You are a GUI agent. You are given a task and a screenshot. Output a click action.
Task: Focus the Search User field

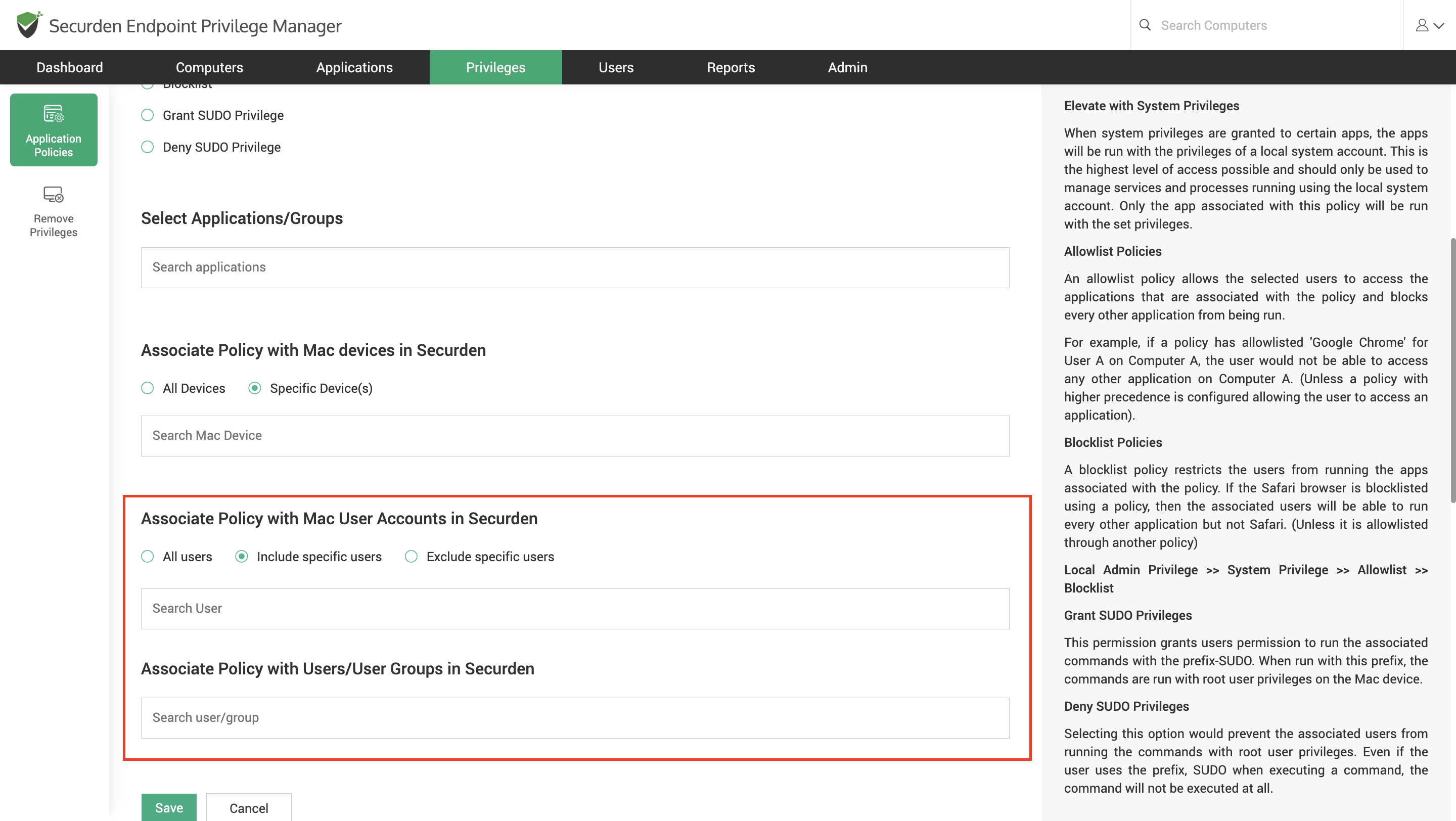[x=575, y=609]
